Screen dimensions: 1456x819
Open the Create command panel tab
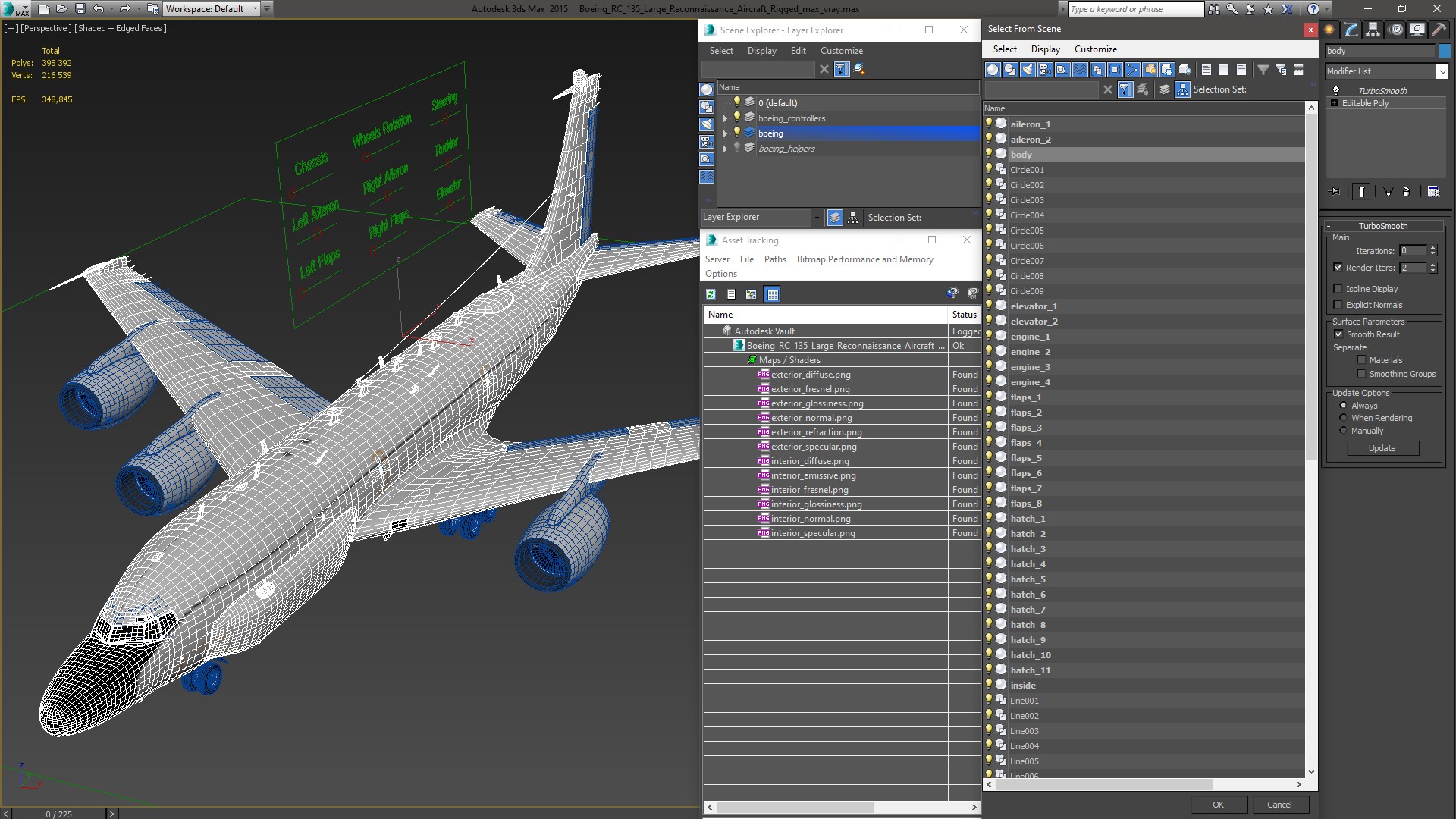(1329, 30)
